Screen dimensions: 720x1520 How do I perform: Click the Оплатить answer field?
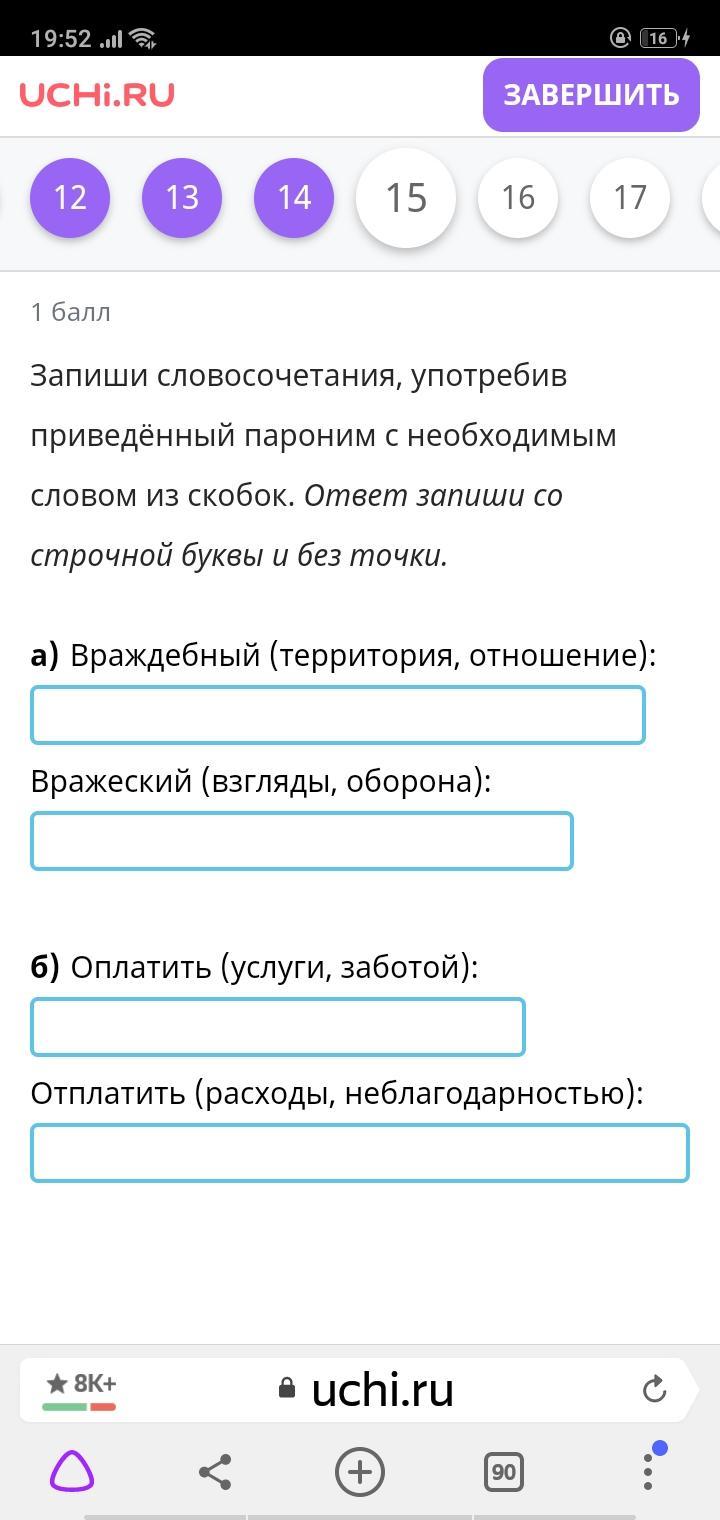[278, 1027]
